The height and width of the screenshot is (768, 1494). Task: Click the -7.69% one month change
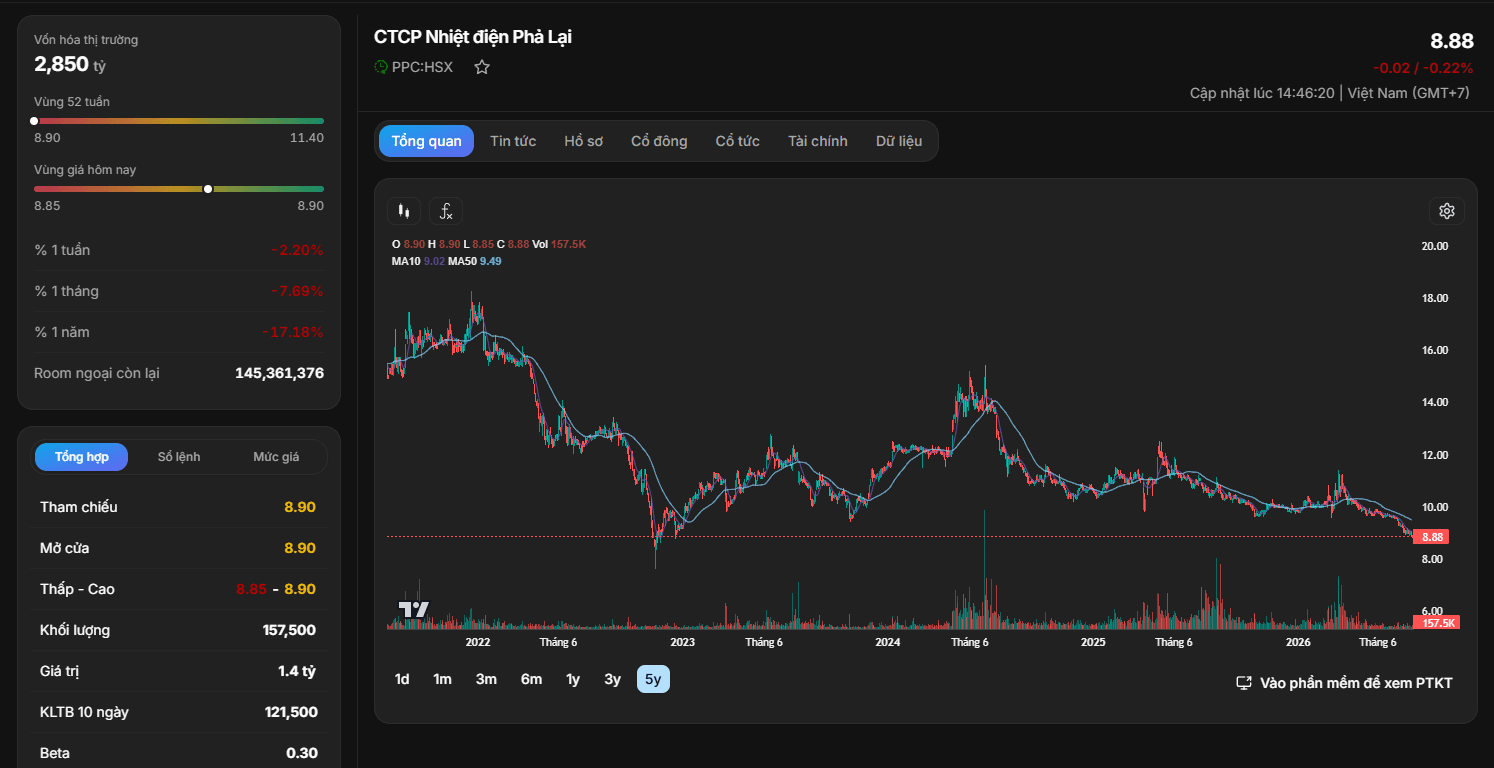click(x=297, y=291)
